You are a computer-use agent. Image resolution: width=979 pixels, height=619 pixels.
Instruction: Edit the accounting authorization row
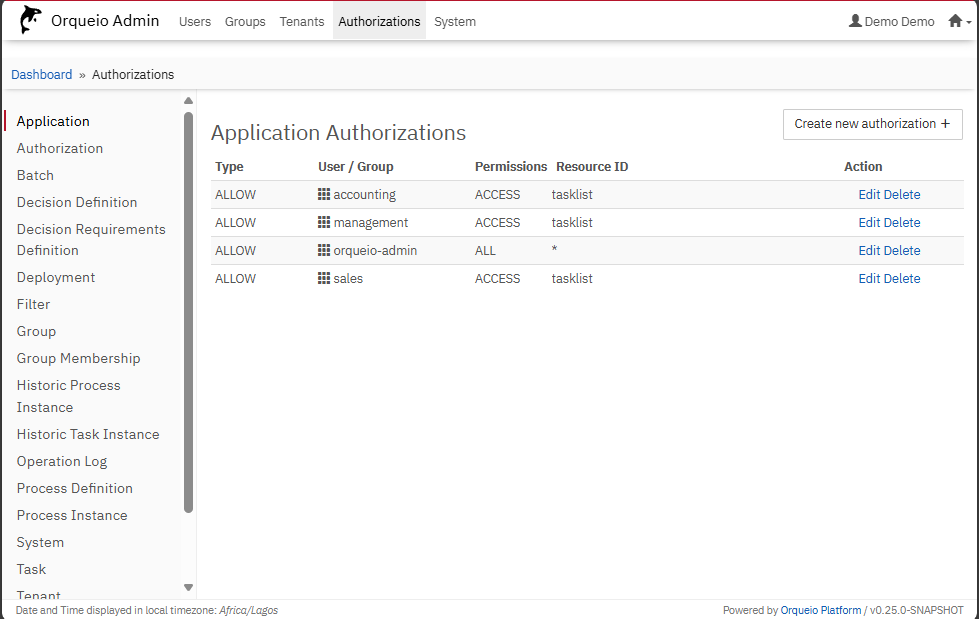pyautogui.click(x=869, y=195)
